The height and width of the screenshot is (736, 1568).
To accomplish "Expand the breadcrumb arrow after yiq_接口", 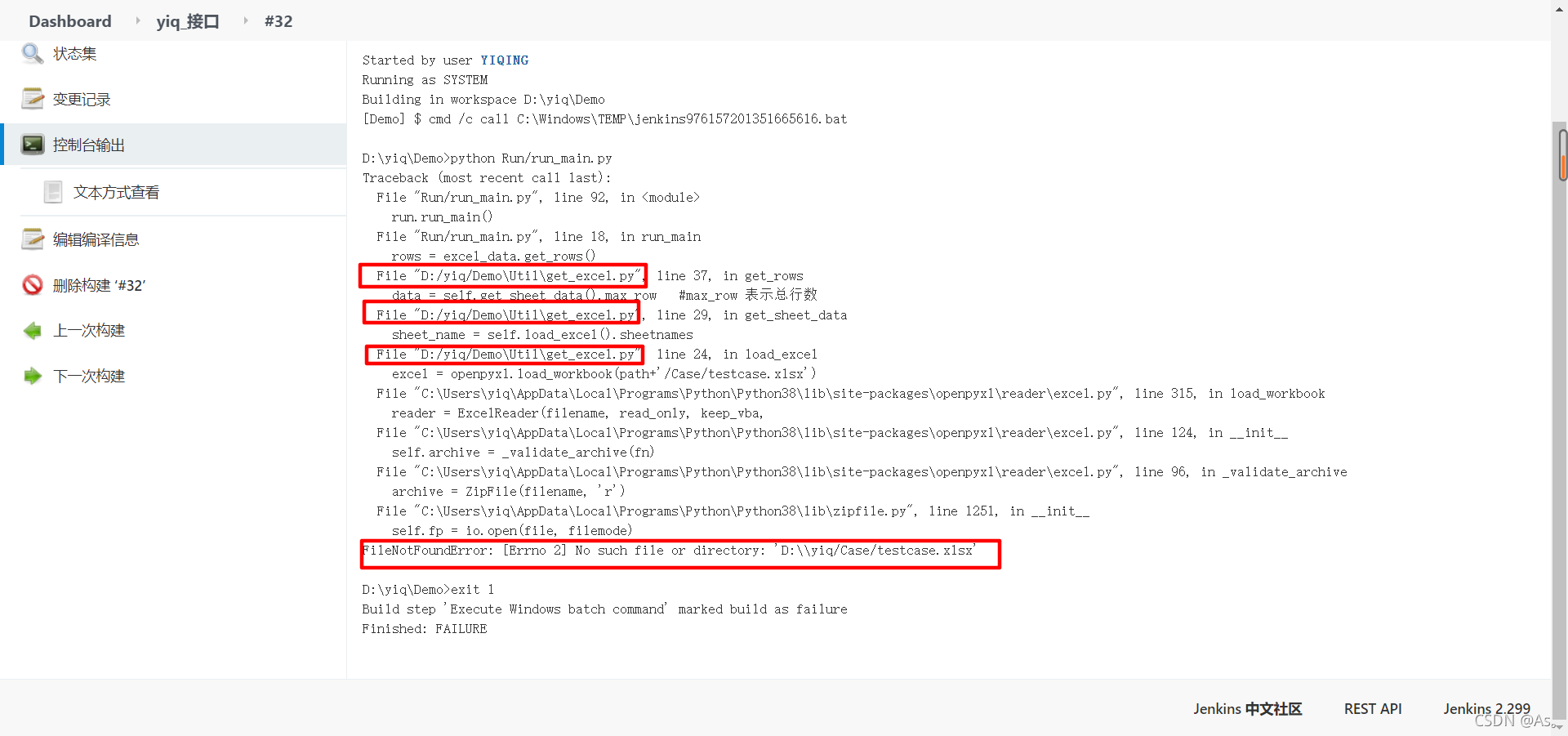I will (x=245, y=20).
